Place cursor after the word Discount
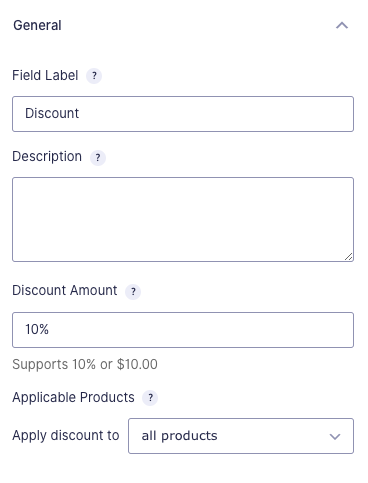 coord(80,113)
